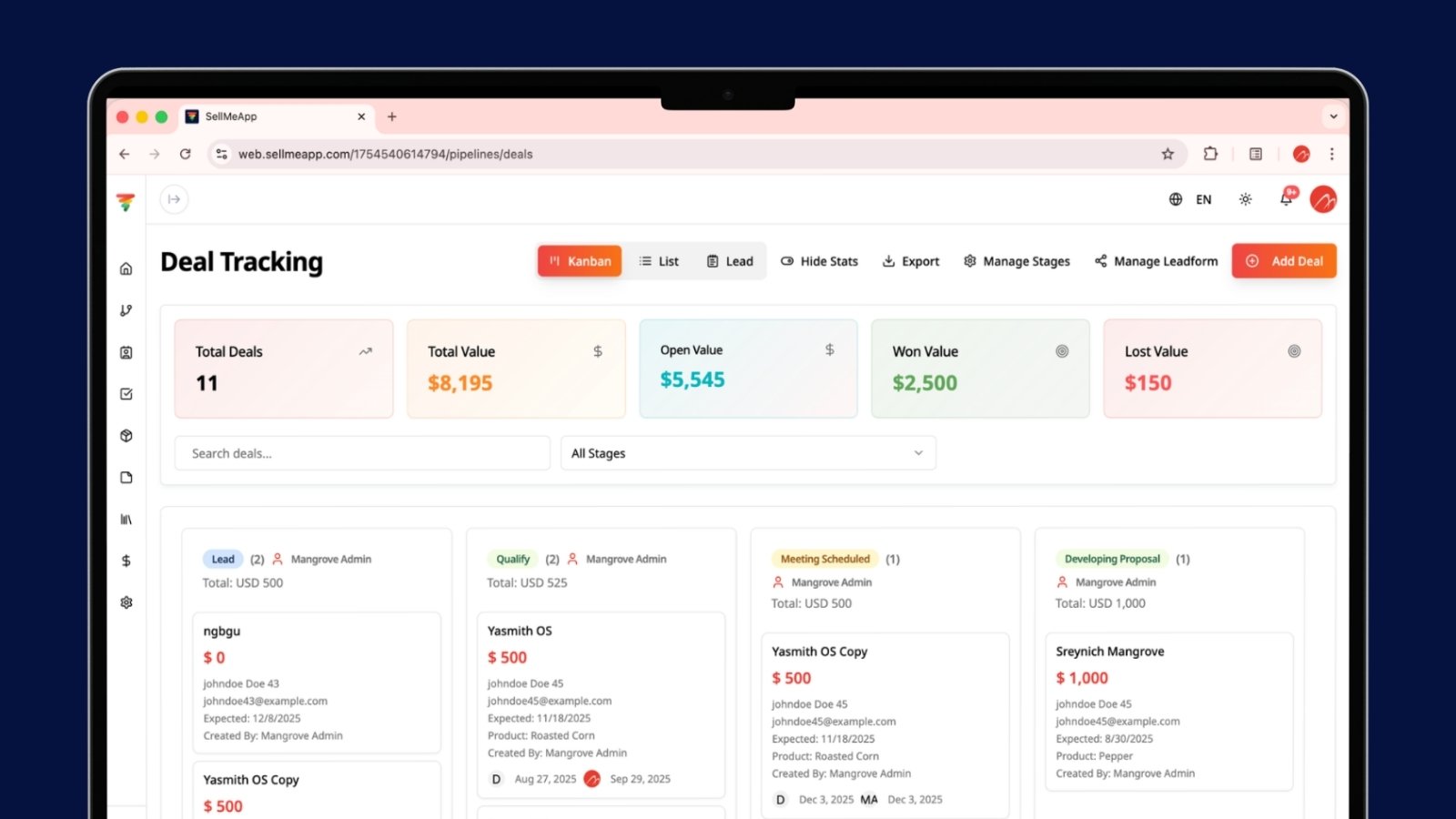The width and height of the screenshot is (1456, 819).
Task: Click the pipeline branch icon in sidebar
Action: pos(126,310)
